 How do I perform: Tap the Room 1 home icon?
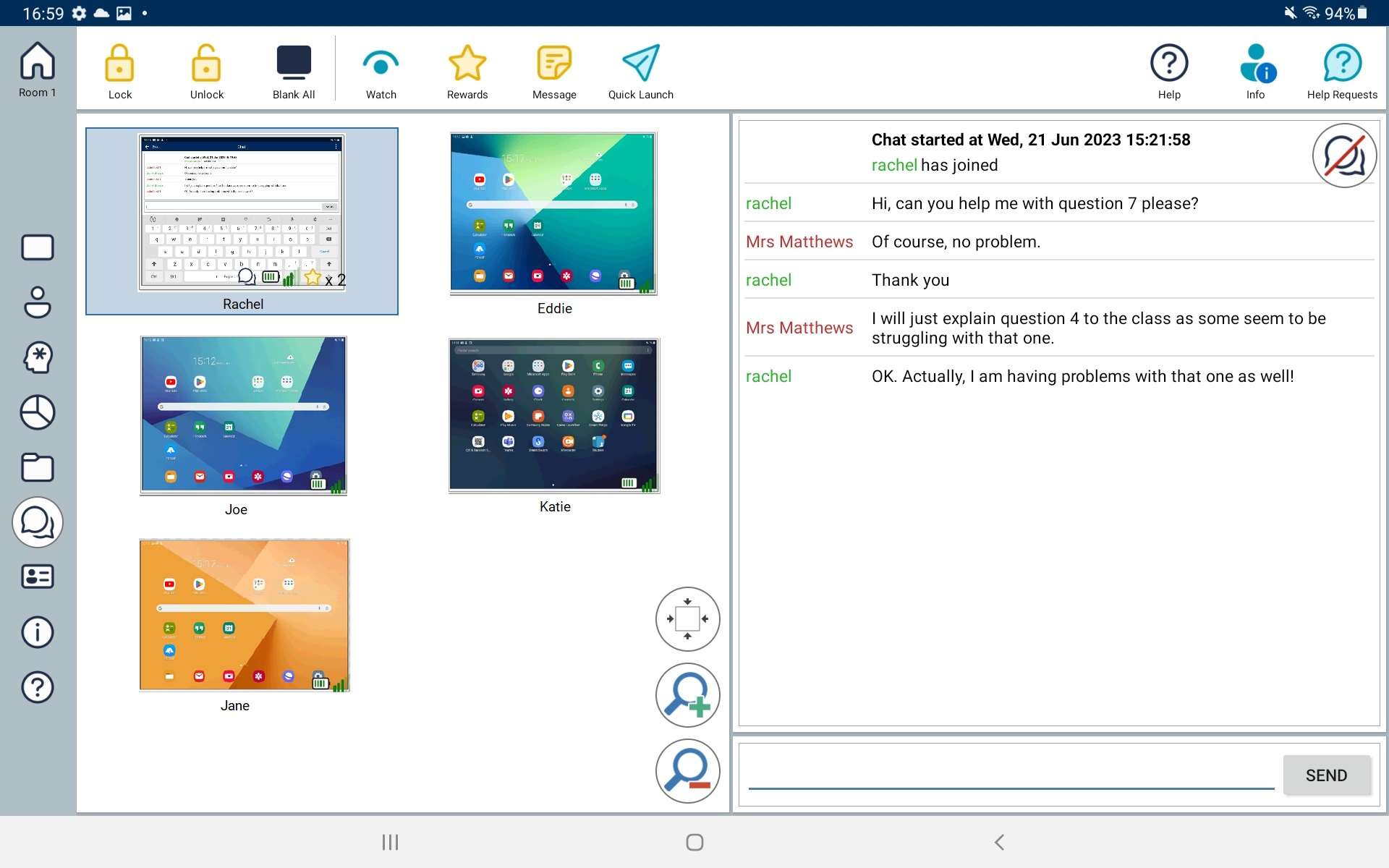point(38,69)
